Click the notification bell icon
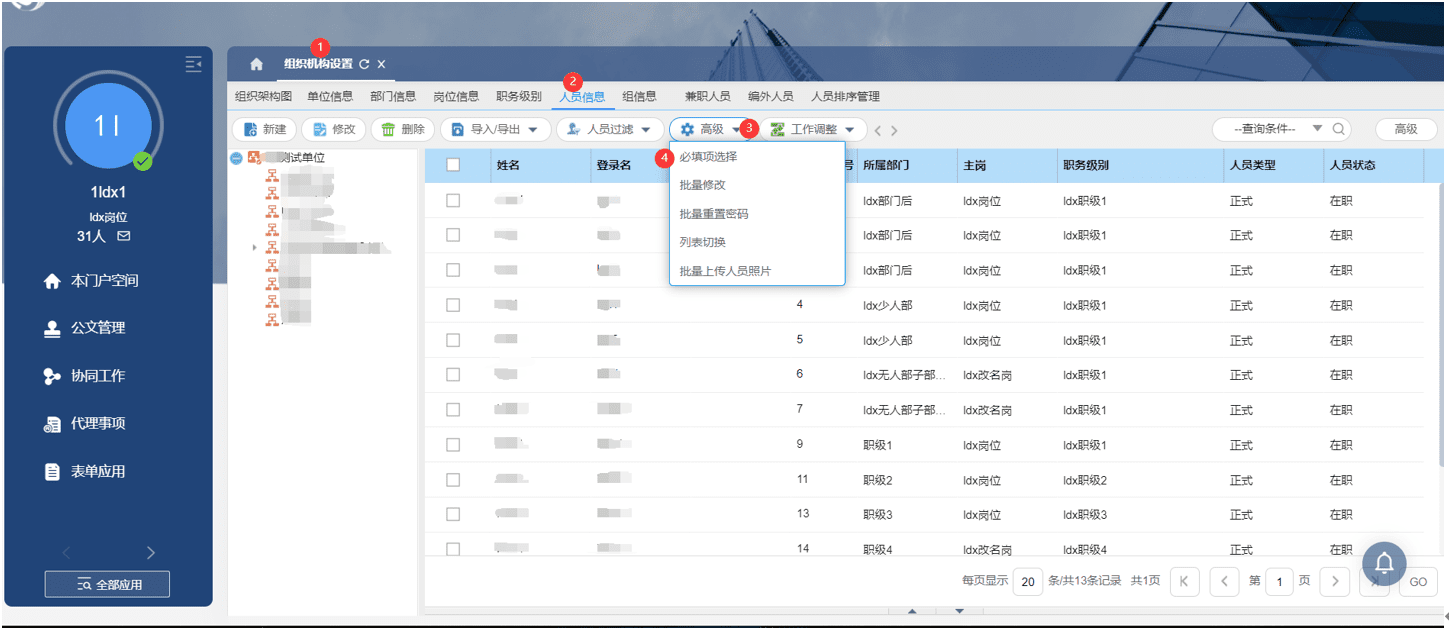 1384,562
